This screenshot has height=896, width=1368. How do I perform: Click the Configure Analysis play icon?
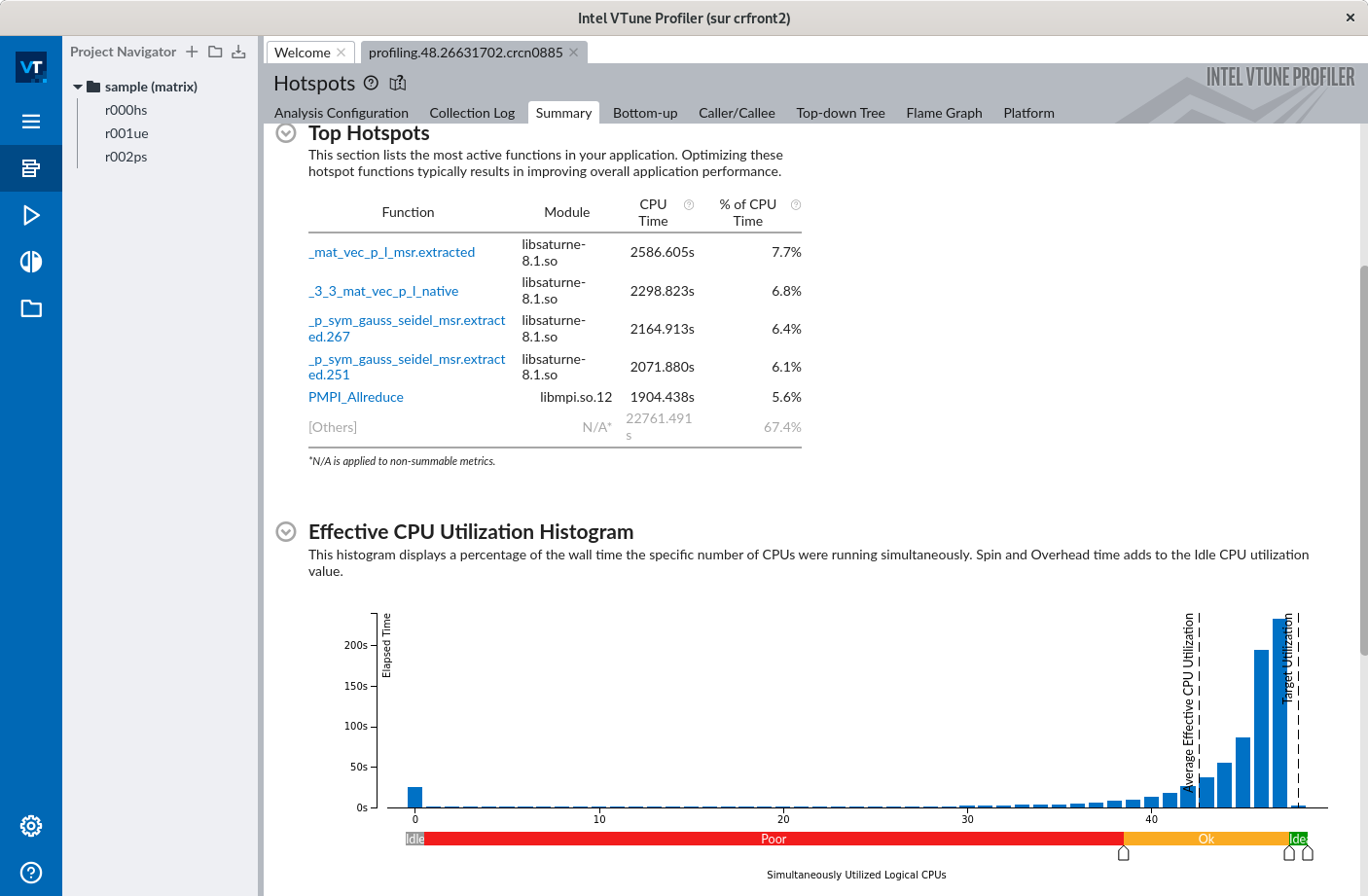point(31,215)
